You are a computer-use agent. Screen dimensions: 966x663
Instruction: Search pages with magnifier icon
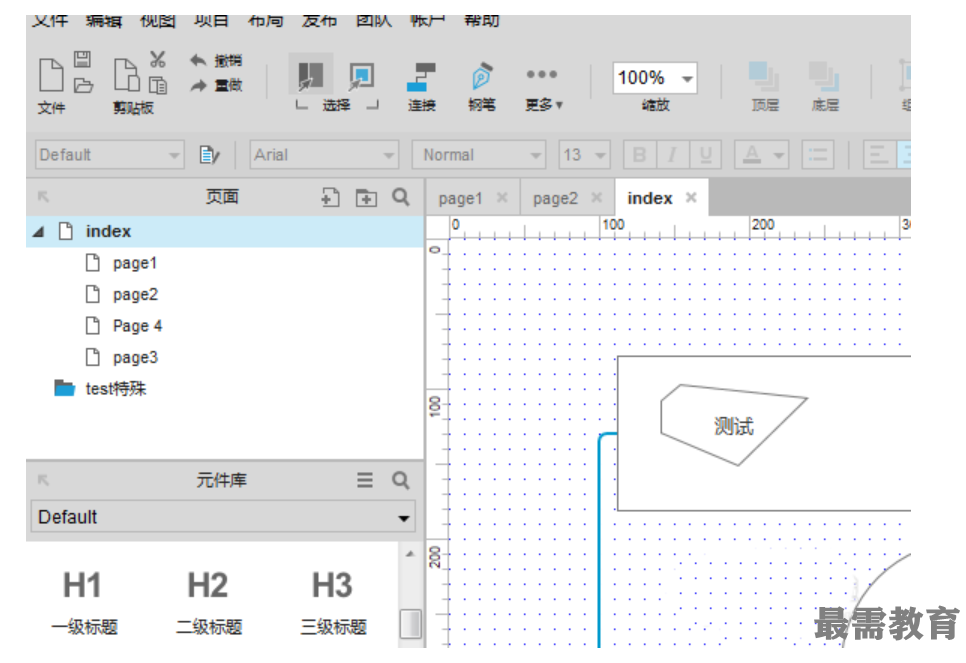pyautogui.click(x=401, y=197)
